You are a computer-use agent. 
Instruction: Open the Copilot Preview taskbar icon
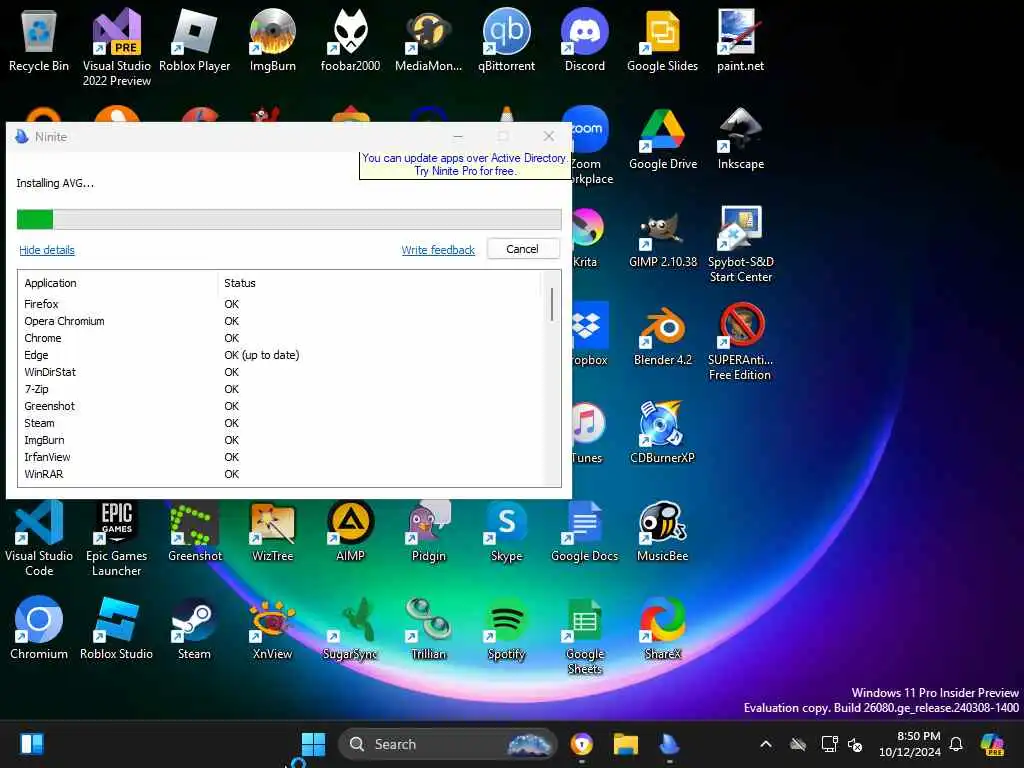point(992,744)
